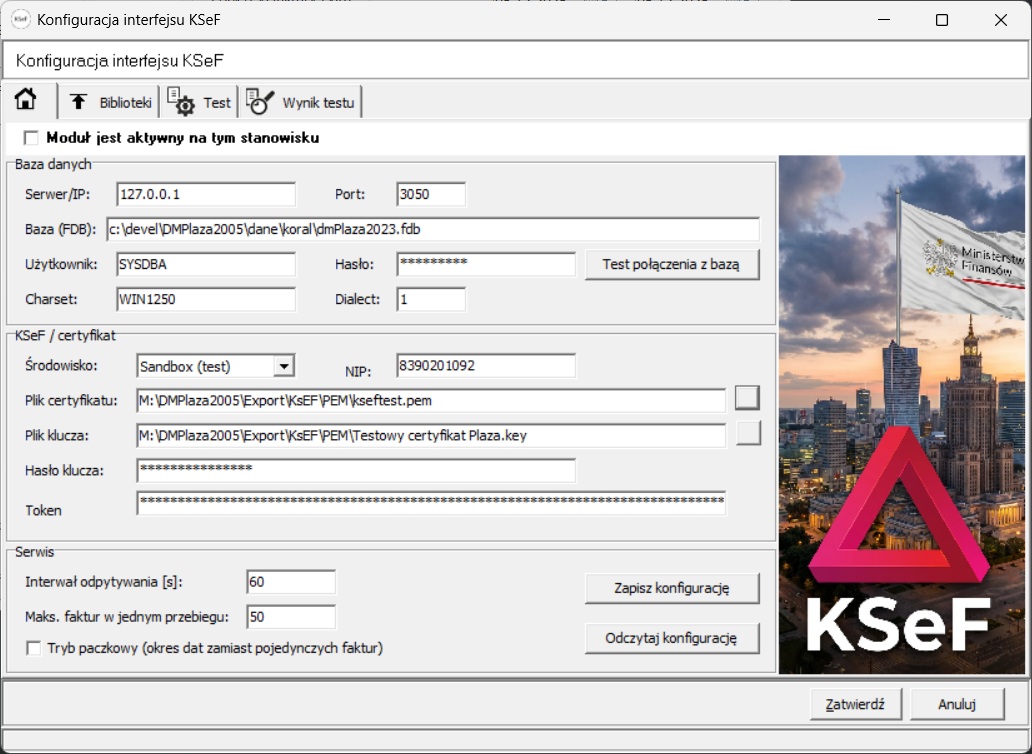
Task: Maximize the Konfiguracja interfejsu KSeF window
Action: pyautogui.click(x=942, y=20)
